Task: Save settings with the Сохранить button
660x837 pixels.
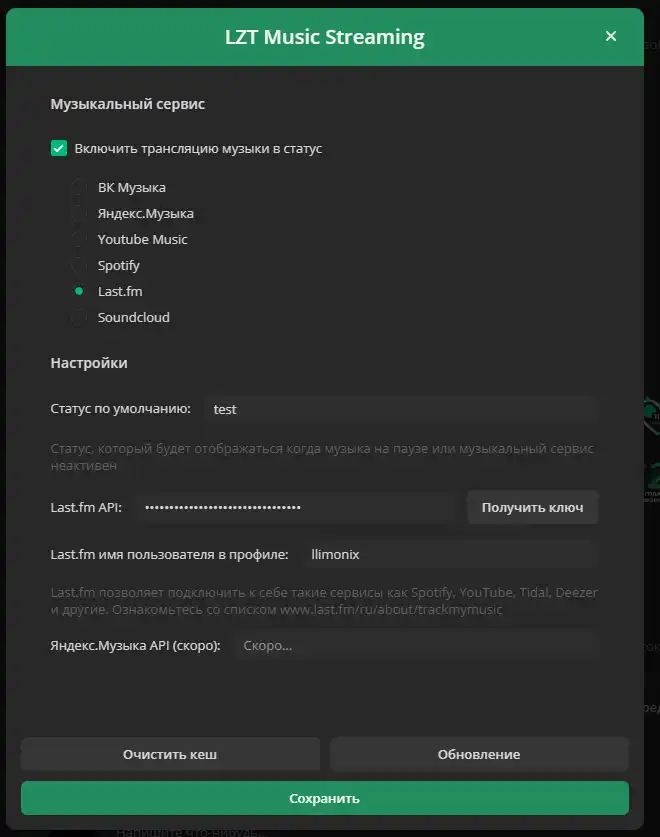Action: [x=324, y=799]
